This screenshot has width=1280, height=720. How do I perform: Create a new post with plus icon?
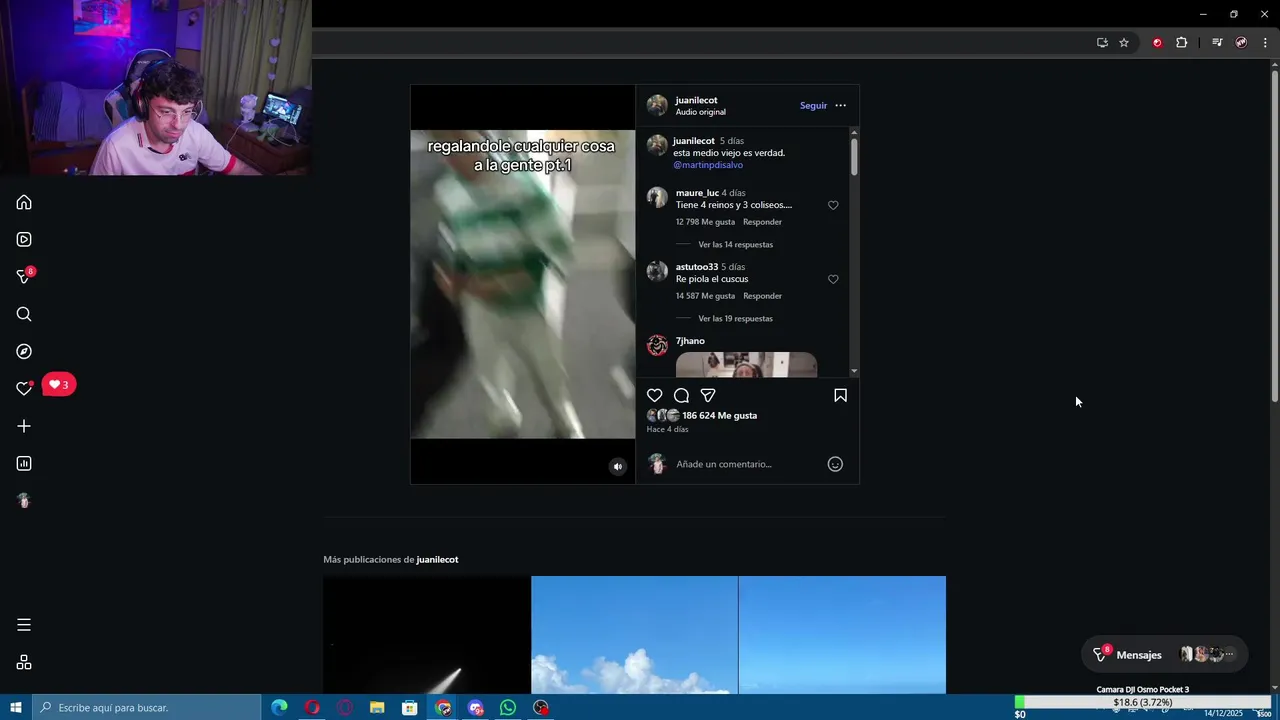pyautogui.click(x=24, y=426)
